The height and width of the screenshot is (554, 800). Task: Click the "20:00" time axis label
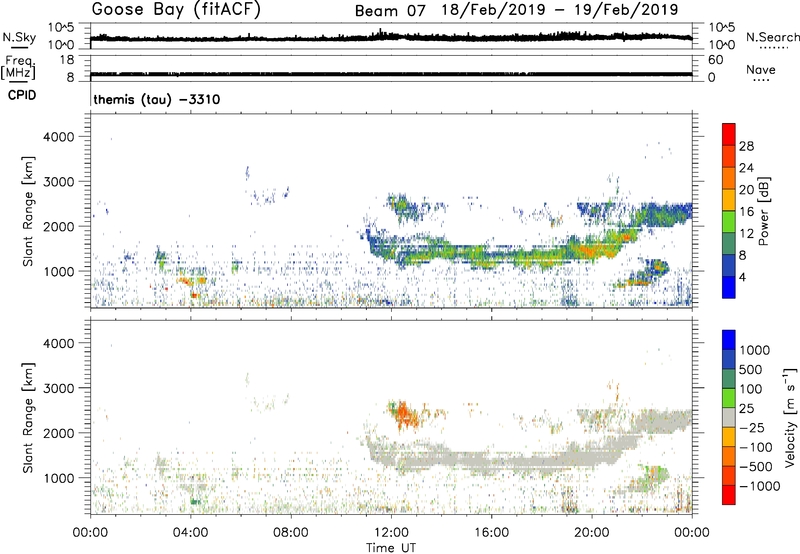coord(592,533)
